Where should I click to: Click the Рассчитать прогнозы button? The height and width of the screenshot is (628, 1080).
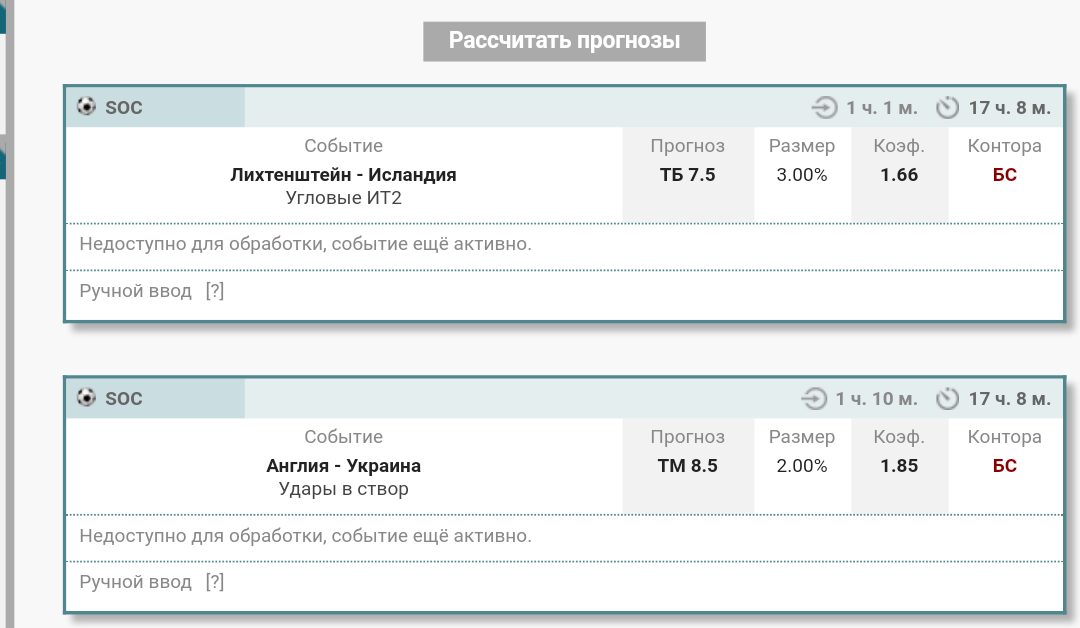(x=564, y=41)
